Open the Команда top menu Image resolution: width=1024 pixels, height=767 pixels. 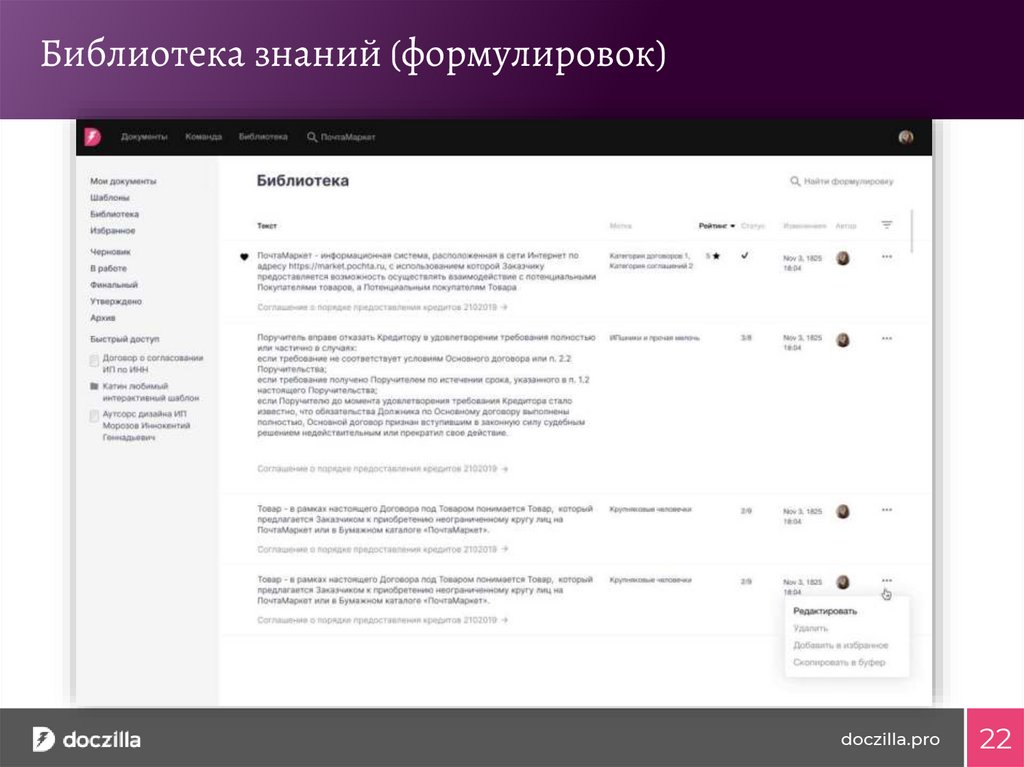pyautogui.click(x=204, y=137)
